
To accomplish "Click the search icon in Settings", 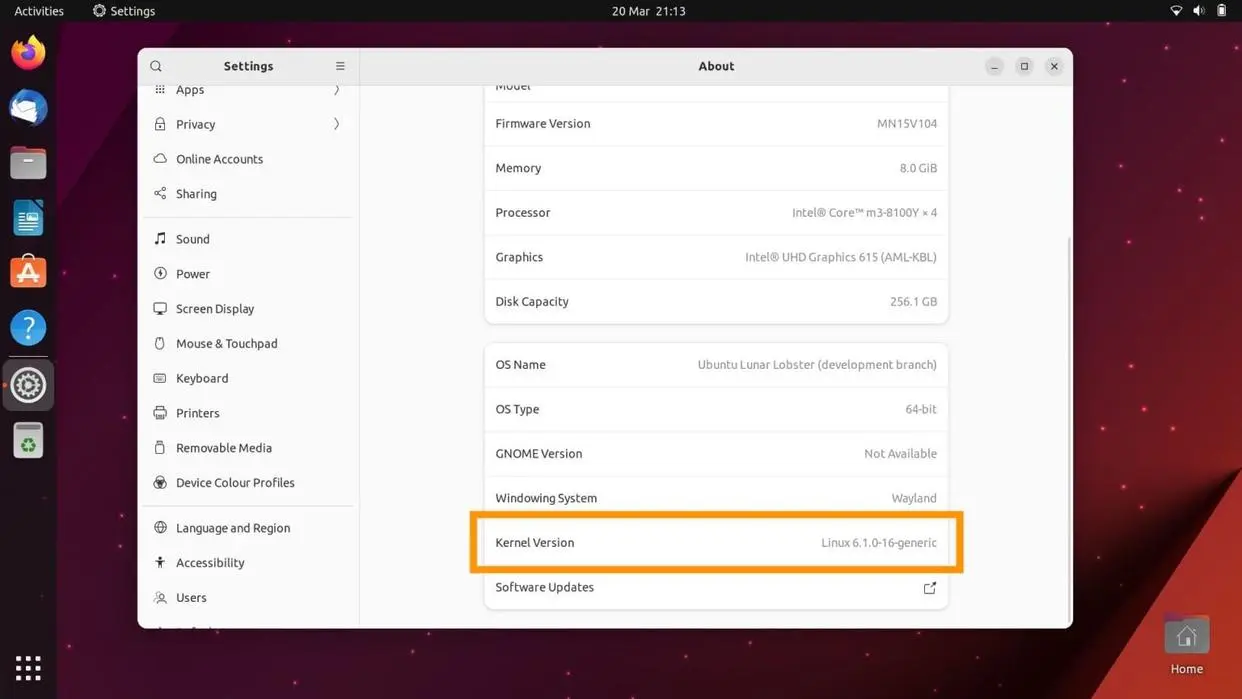I will point(156,66).
